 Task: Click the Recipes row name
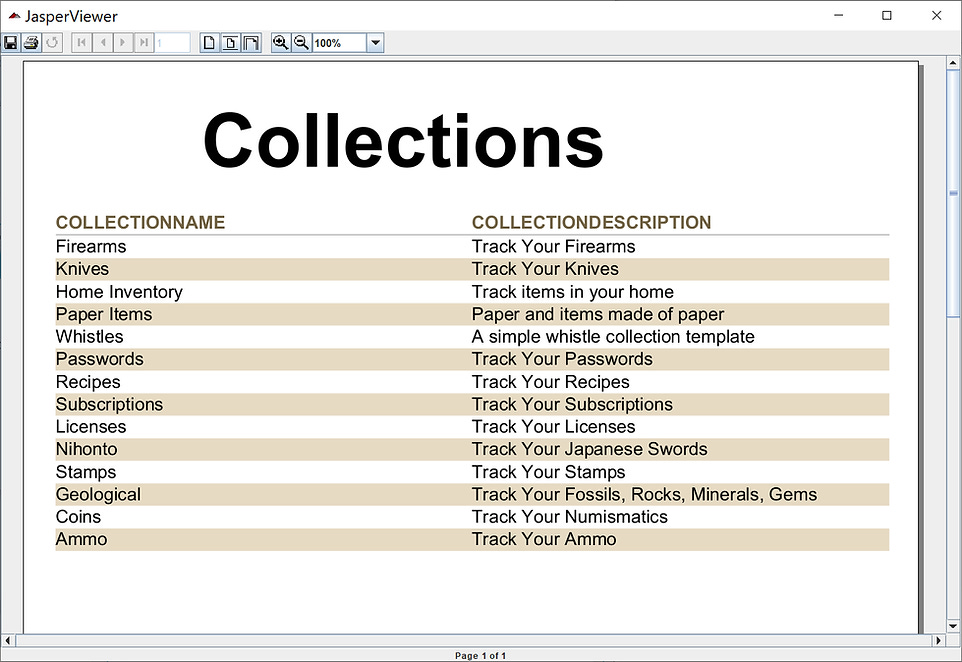click(88, 382)
